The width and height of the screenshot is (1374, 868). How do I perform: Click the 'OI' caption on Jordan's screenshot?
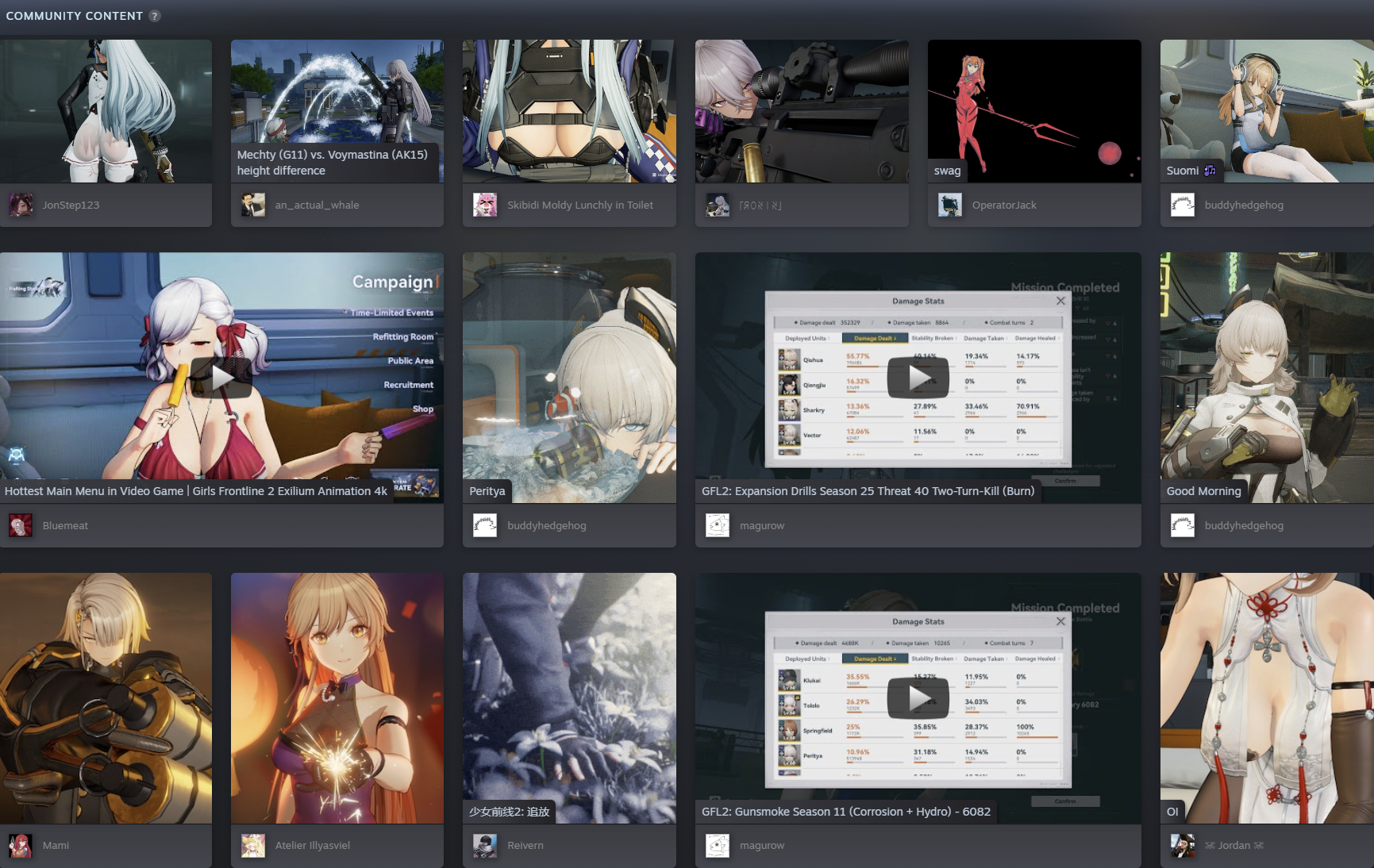tap(1172, 812)
